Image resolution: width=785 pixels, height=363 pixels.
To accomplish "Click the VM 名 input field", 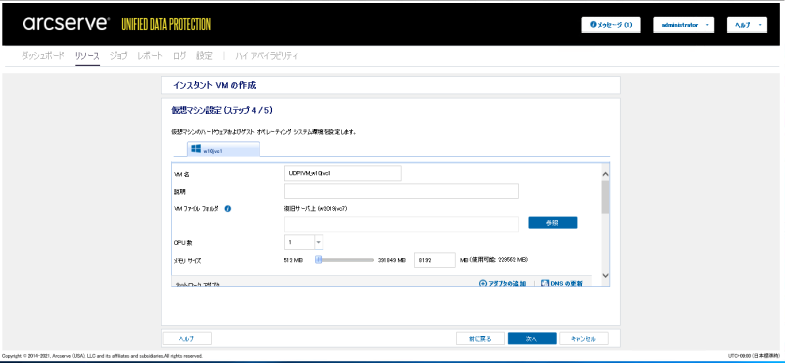I will coord(342,173).
